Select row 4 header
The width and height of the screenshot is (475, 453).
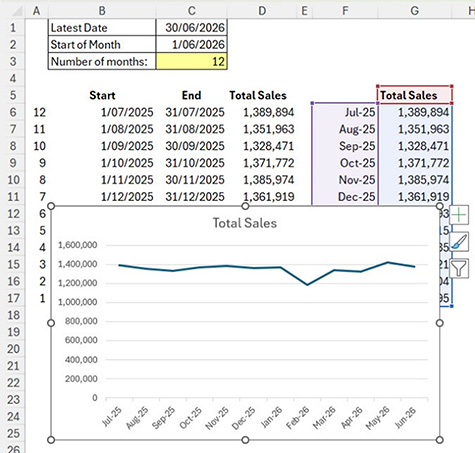pyautogui.click(x=13, y=78)
